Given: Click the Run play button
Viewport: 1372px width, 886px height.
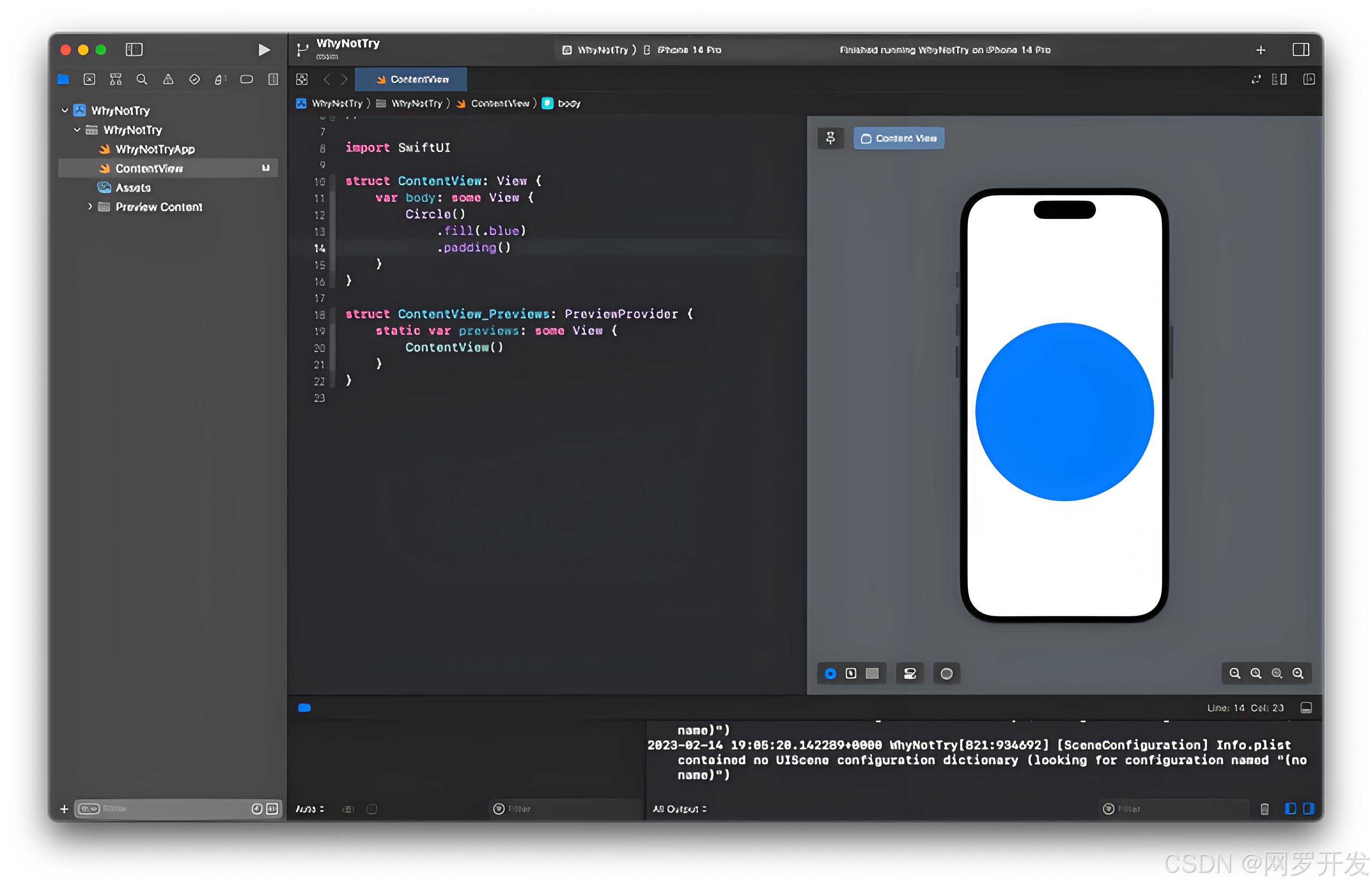Looking at the screenshot, I should tap(264, 50).
